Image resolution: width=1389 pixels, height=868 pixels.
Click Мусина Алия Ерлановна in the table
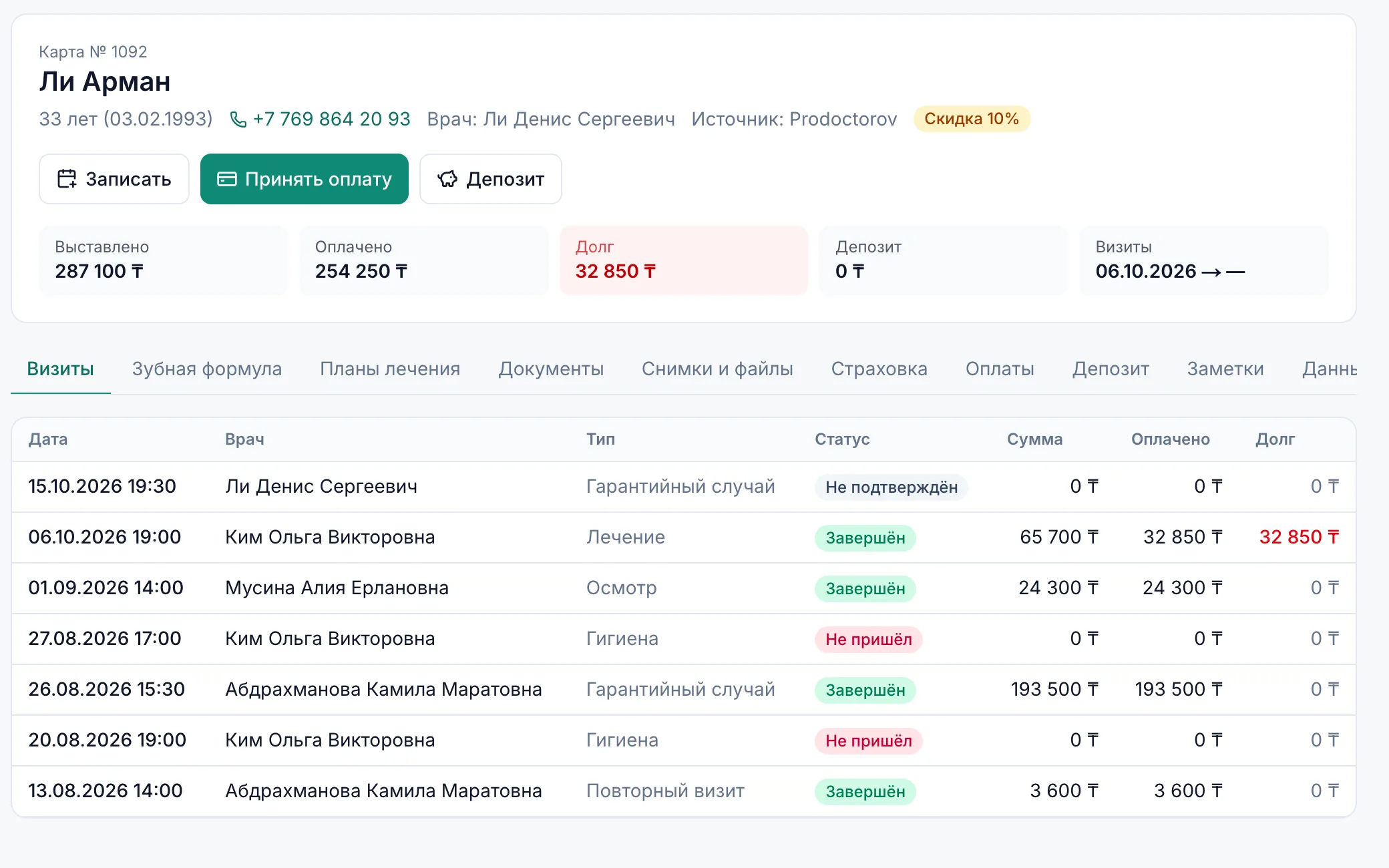click(x=337, y=588)
